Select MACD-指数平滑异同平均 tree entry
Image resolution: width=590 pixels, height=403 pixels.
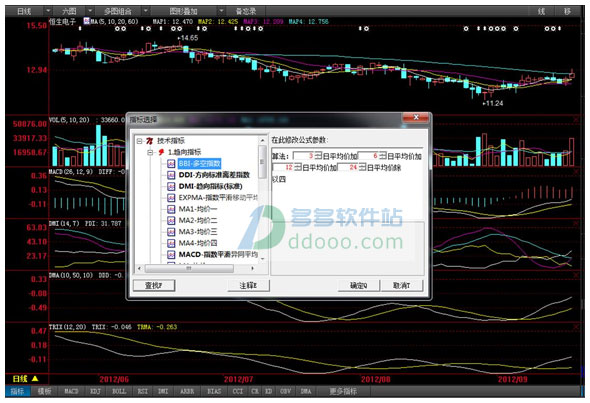pos(218,254)
